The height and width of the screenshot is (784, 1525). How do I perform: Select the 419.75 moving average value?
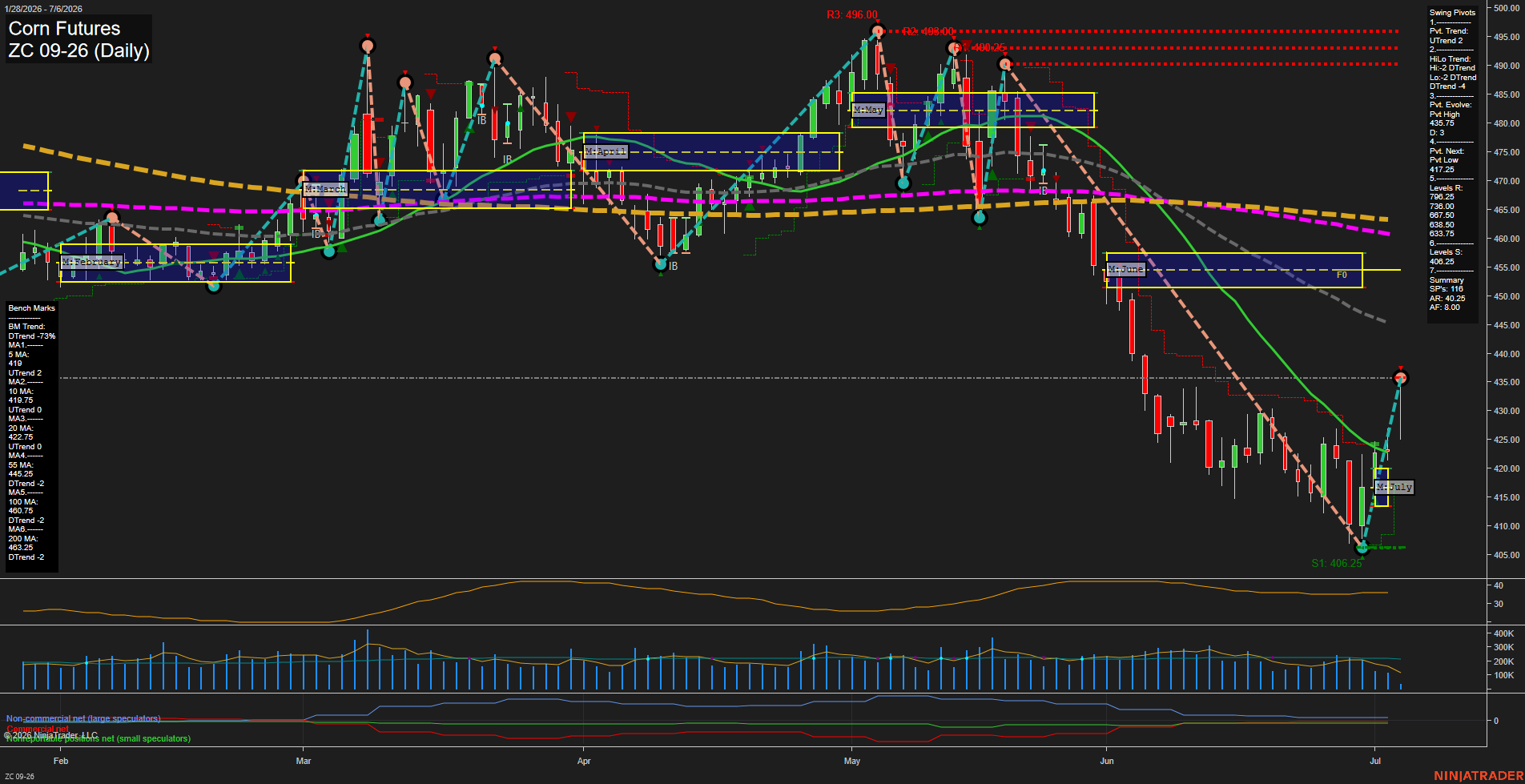click(x=21, y=400)
